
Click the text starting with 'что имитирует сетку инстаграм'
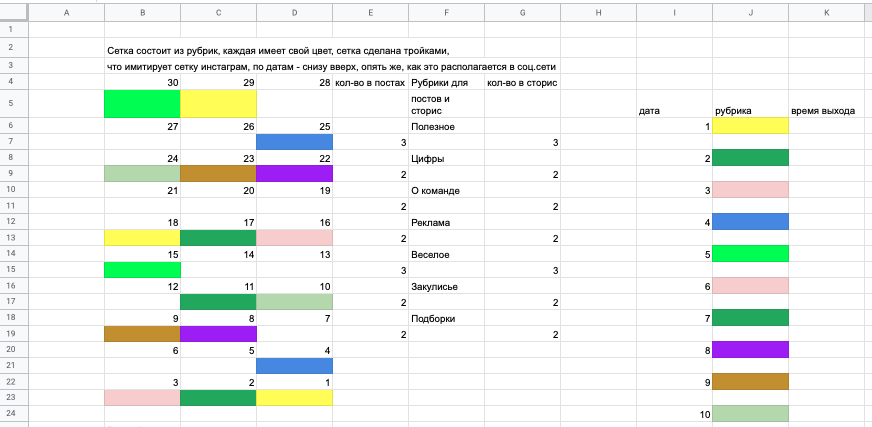[x=332, y=67]
